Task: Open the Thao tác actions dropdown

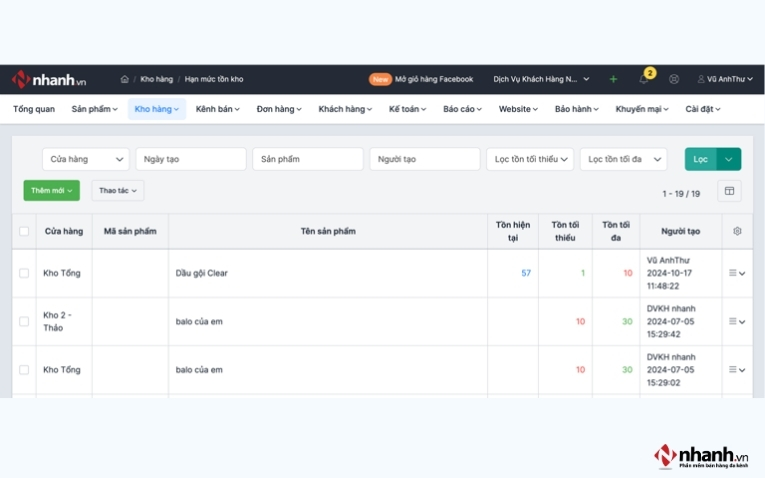Action: pyautogui.click(x=118, y=191)
